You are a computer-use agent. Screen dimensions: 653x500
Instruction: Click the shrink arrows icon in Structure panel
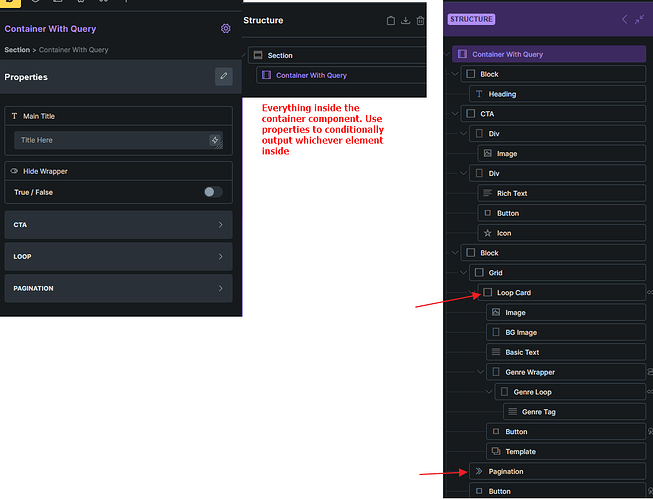pyautogui.click(x=639, y=19)
